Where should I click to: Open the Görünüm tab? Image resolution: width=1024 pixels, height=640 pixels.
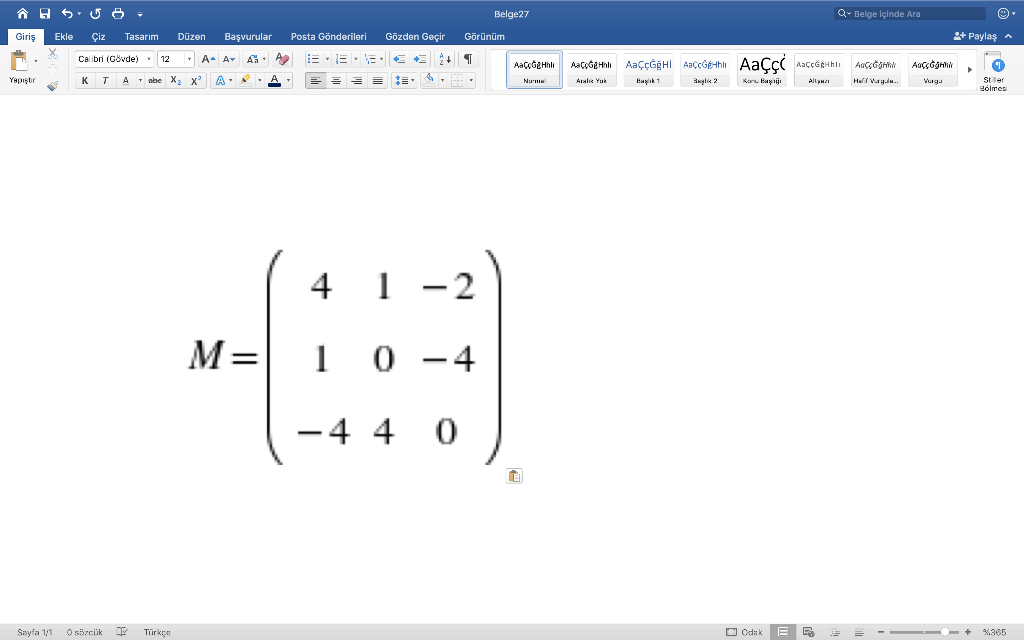coord(486,36)
